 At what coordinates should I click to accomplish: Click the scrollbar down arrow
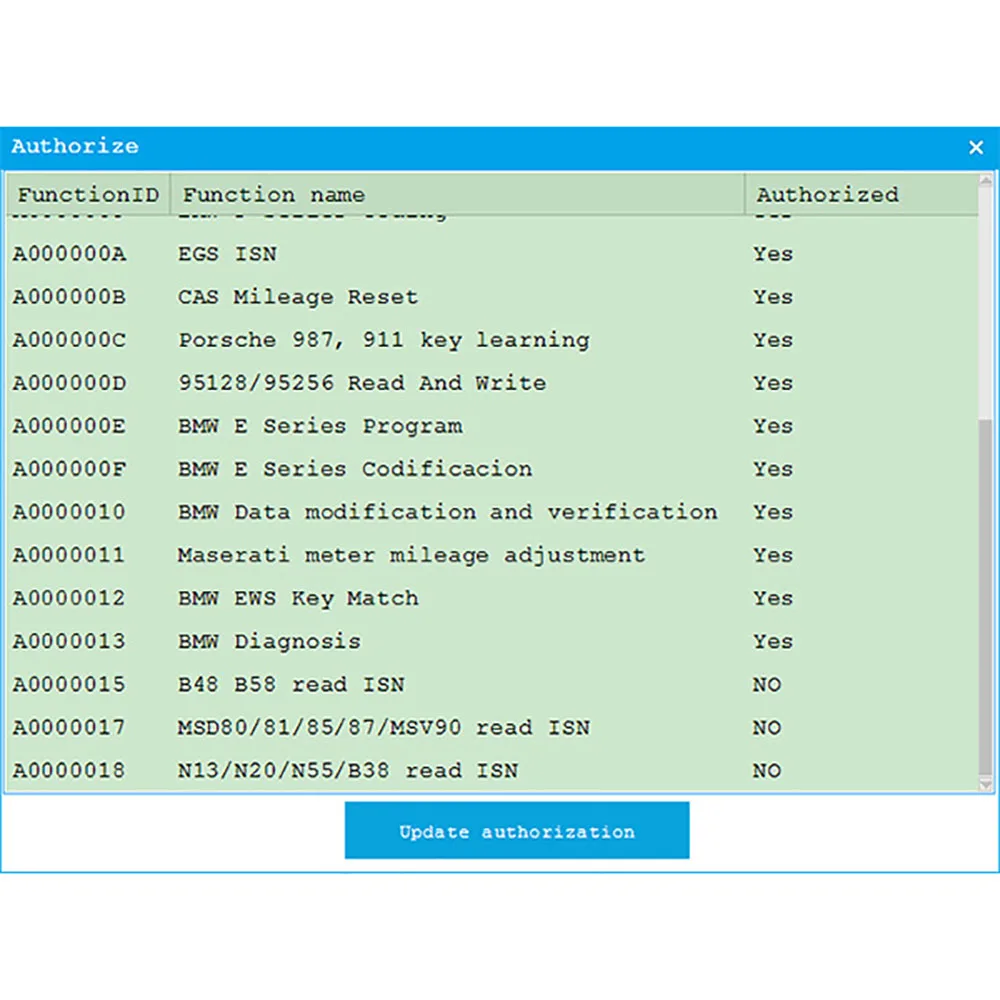[985, 784]
